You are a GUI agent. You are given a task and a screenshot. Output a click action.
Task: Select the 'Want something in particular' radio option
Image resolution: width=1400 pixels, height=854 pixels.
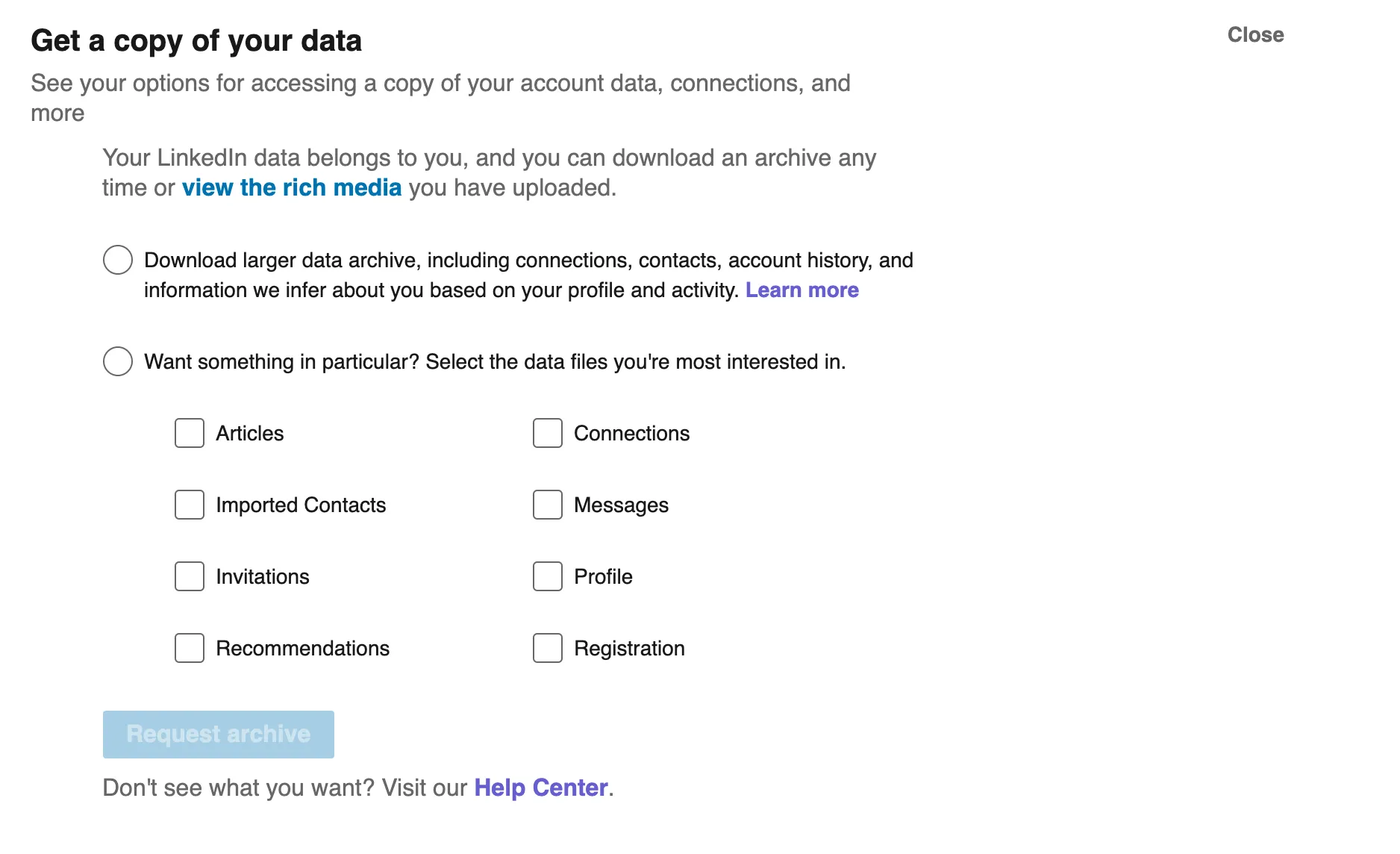tap(117, 361)
